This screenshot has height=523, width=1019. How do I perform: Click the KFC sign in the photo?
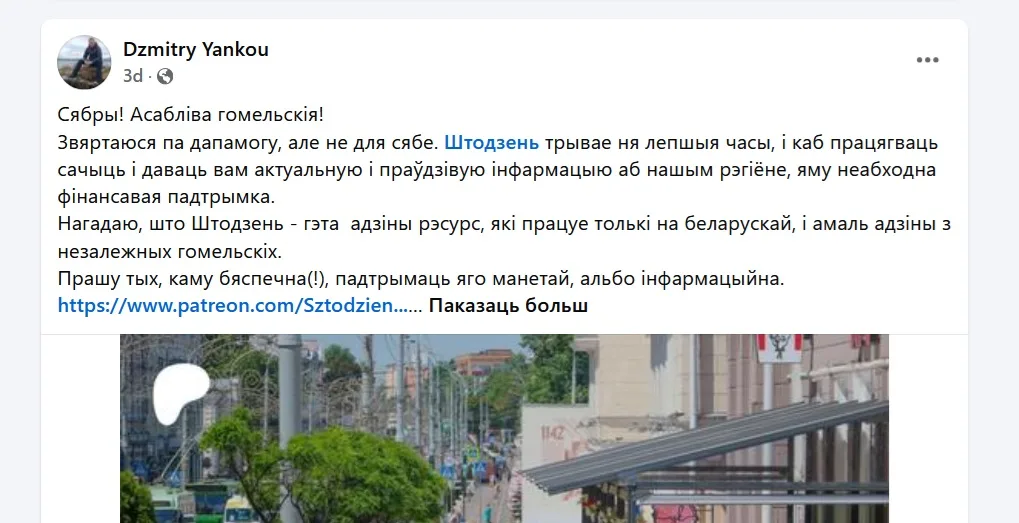click(779, 348)
